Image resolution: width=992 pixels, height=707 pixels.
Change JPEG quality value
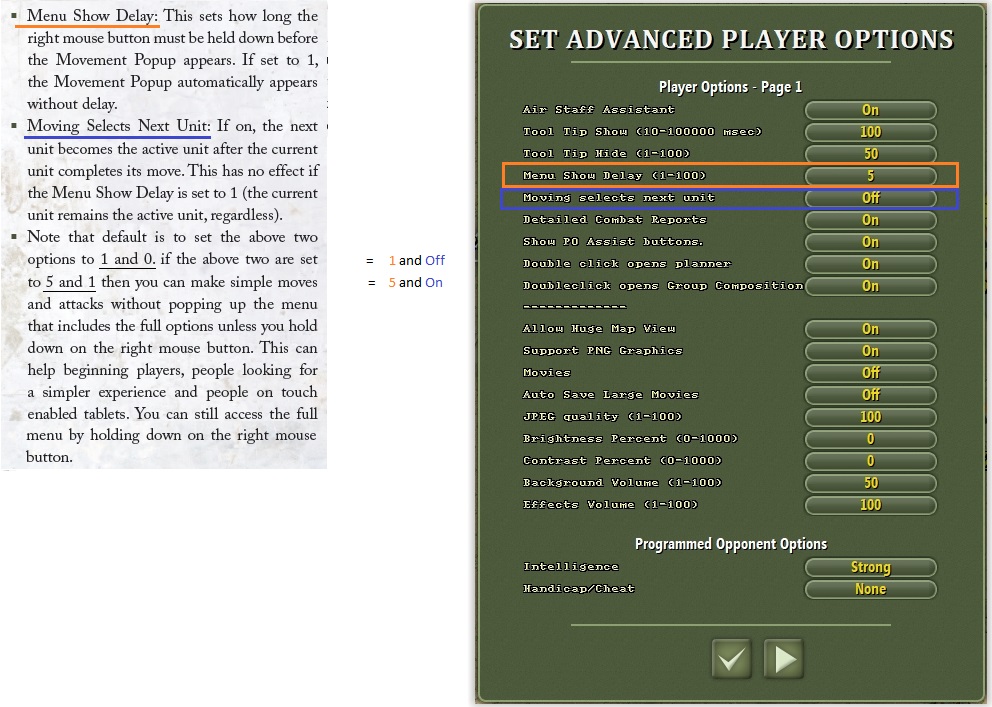871,417
